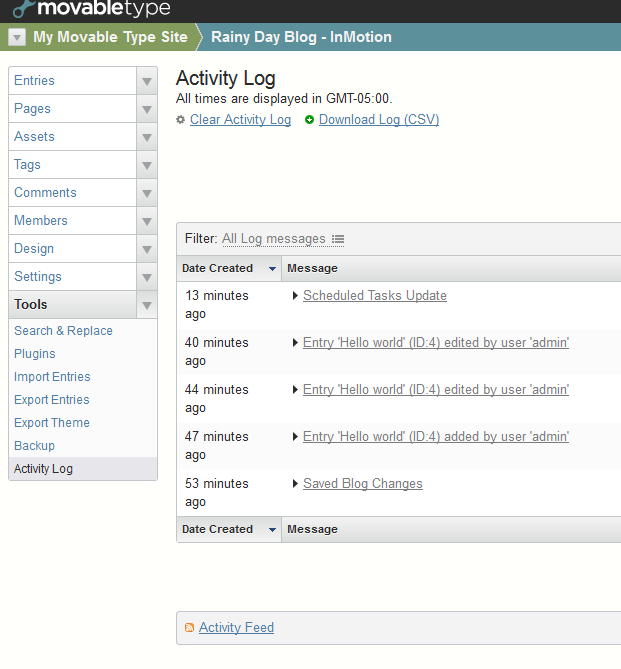Expand the Design menu arrow

tap(147, 249)
